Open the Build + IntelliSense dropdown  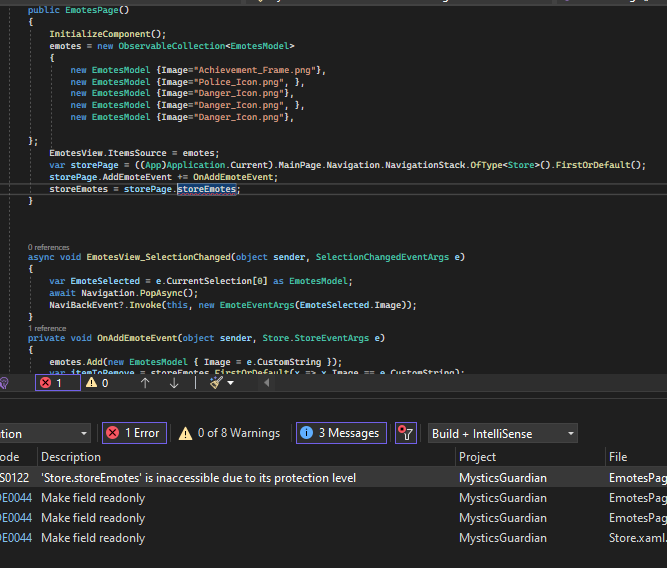click(x=503, y=434)
